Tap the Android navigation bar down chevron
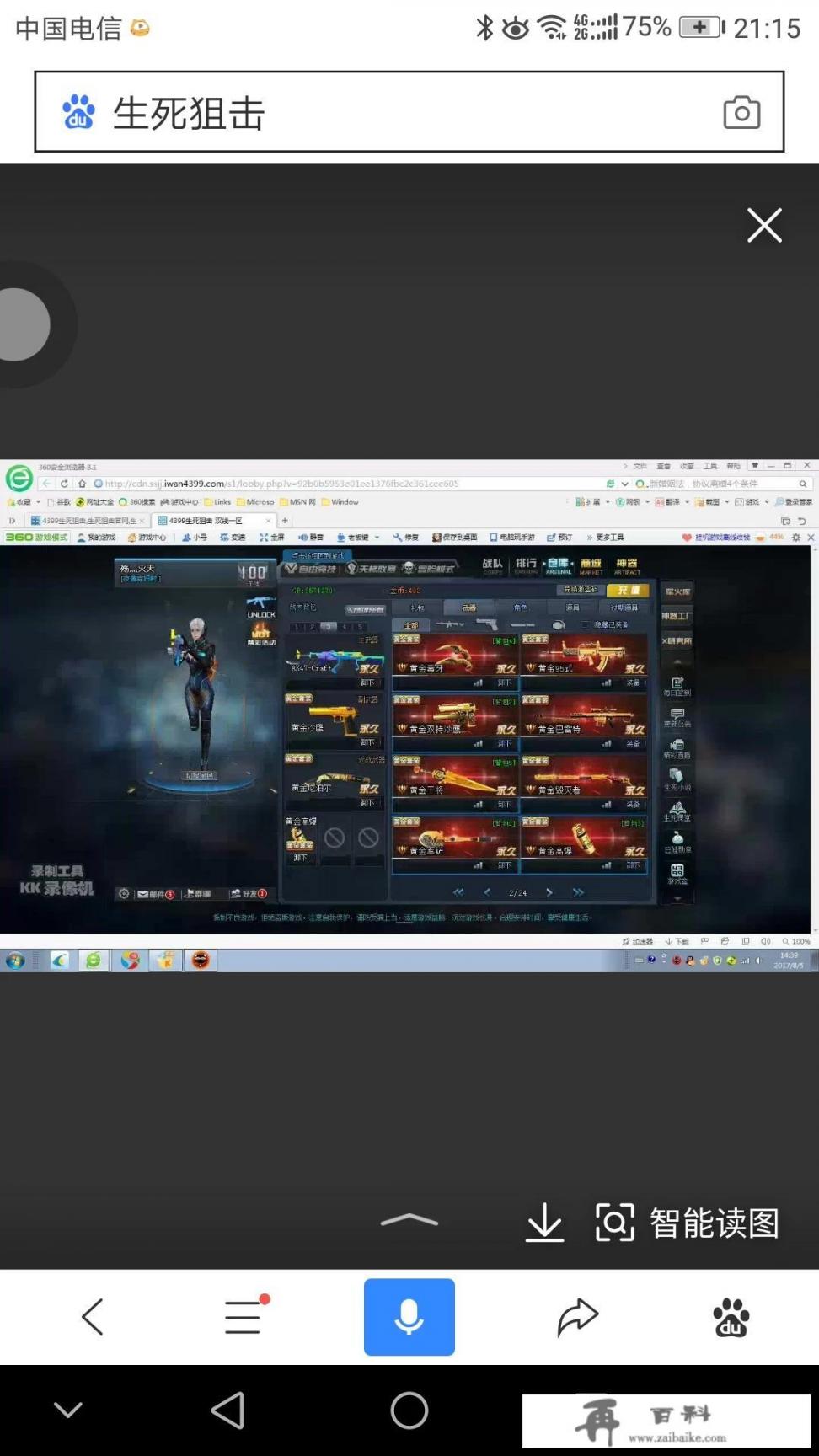Viewport: 819px width, 1456px height. [x=68, y=1410]
